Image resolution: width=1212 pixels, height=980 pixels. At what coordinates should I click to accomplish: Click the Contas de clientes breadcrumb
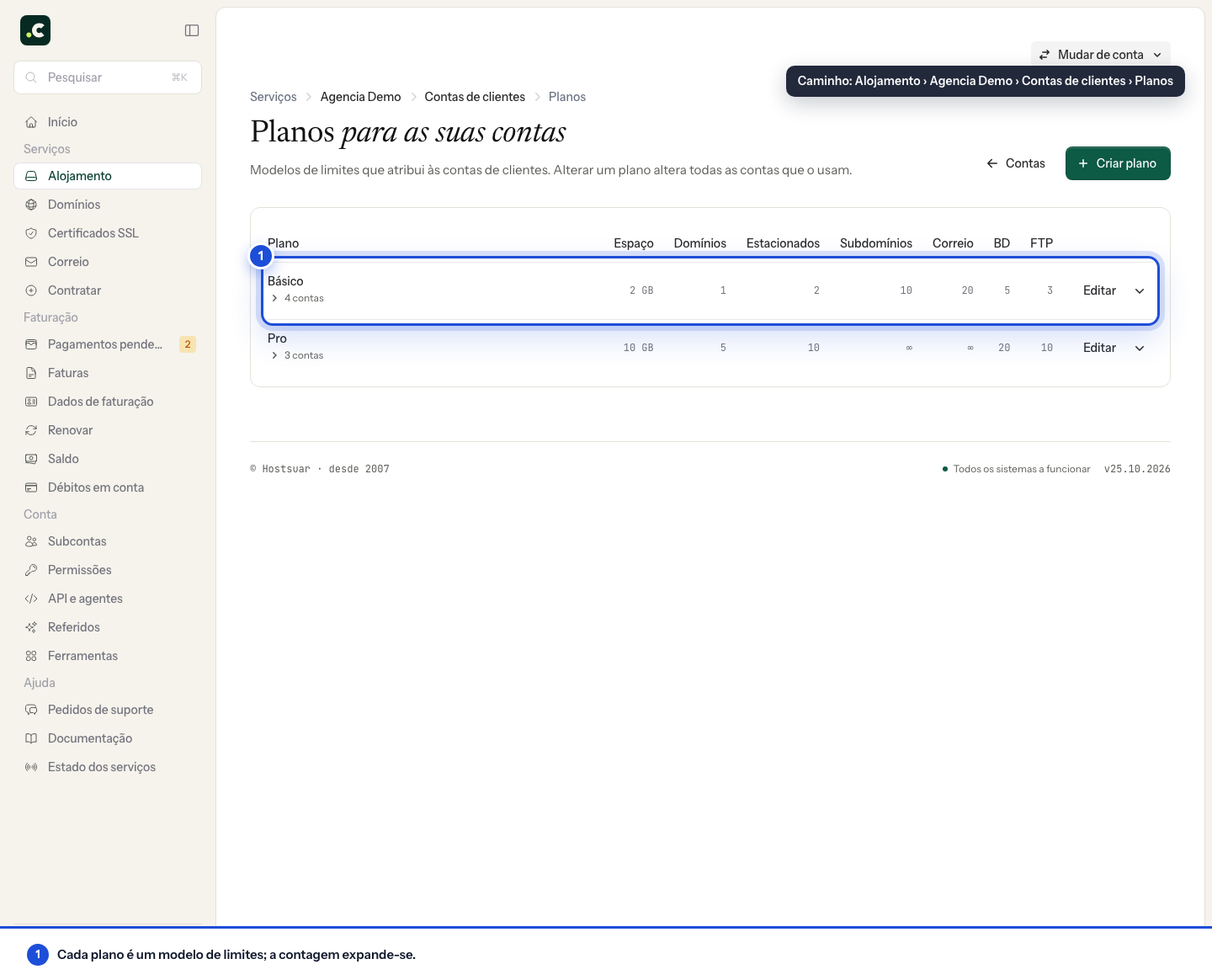click(x=475, y=97)
